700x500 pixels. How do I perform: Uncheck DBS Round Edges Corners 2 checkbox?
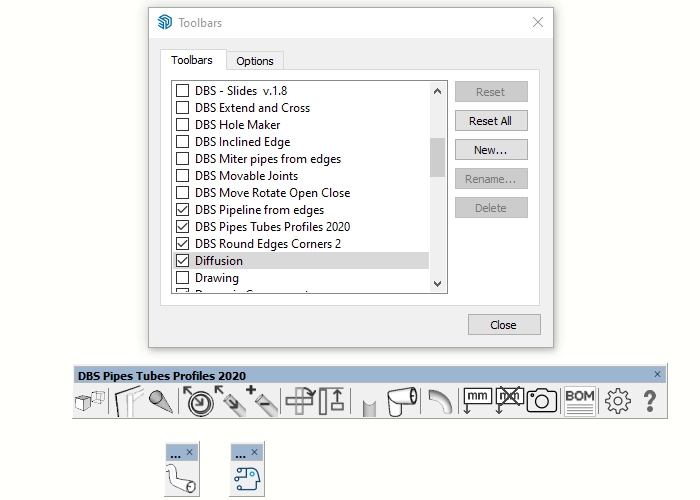[182, 243]
